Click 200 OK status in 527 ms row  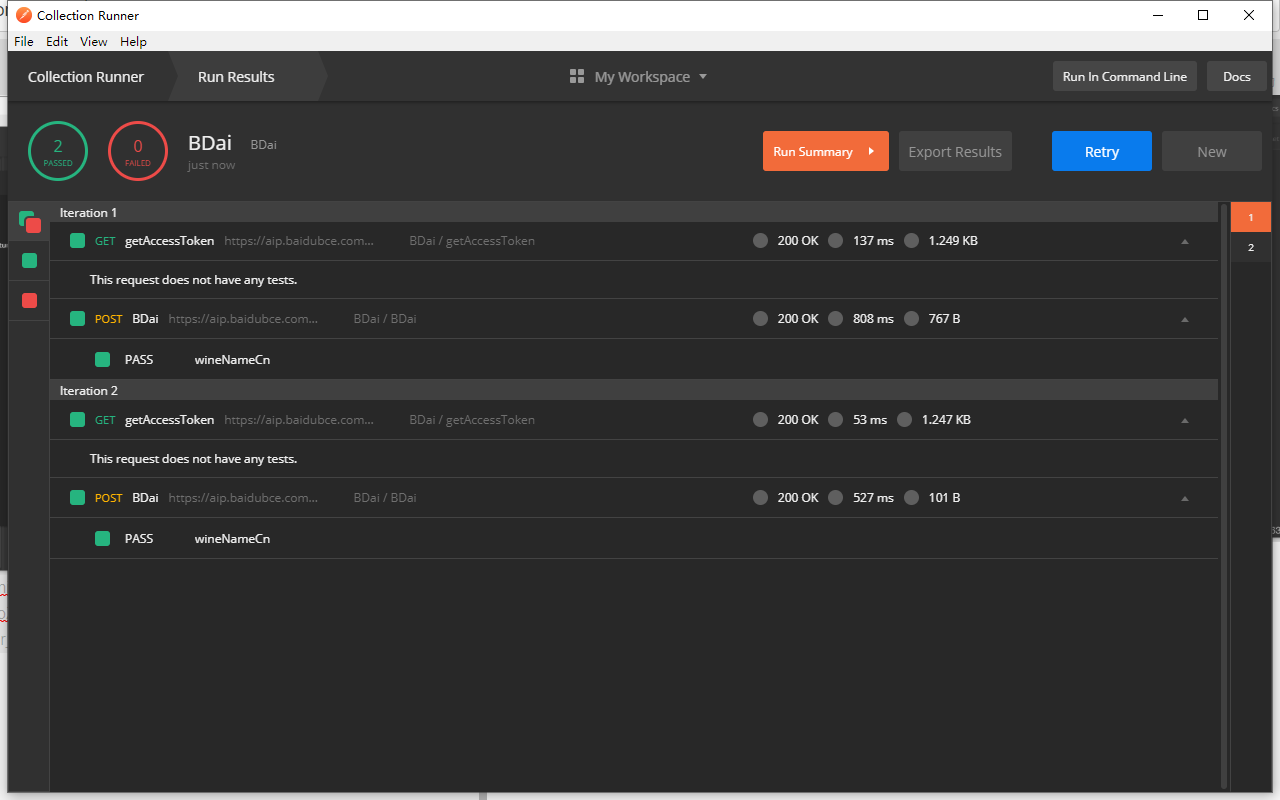coord(798,498)
